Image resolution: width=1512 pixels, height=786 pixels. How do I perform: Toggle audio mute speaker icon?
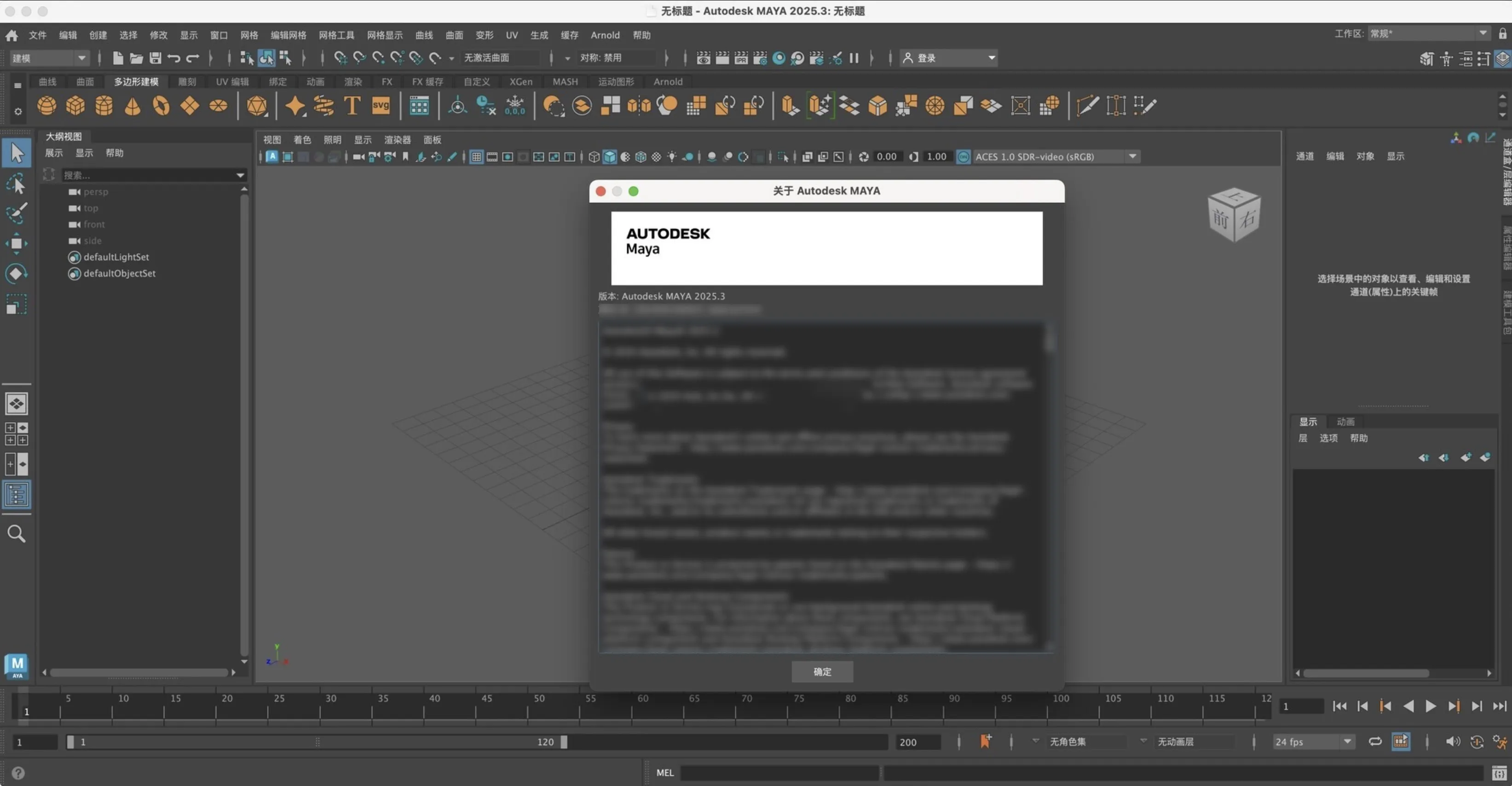(1453, 741)
